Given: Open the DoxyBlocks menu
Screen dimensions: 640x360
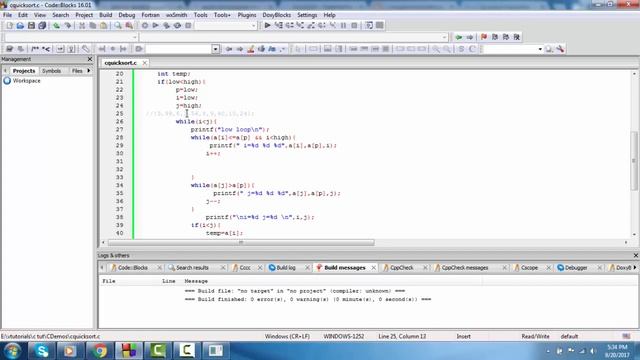Looking at the screenshot, I should [x=276, y=15].
